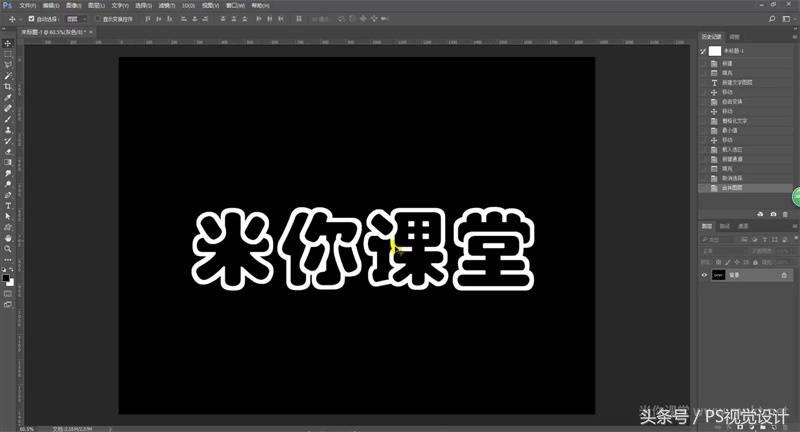This screenshot has width=800, height=432.
Task: Open the 编辑(E) menu
Action: click(51, 6)
